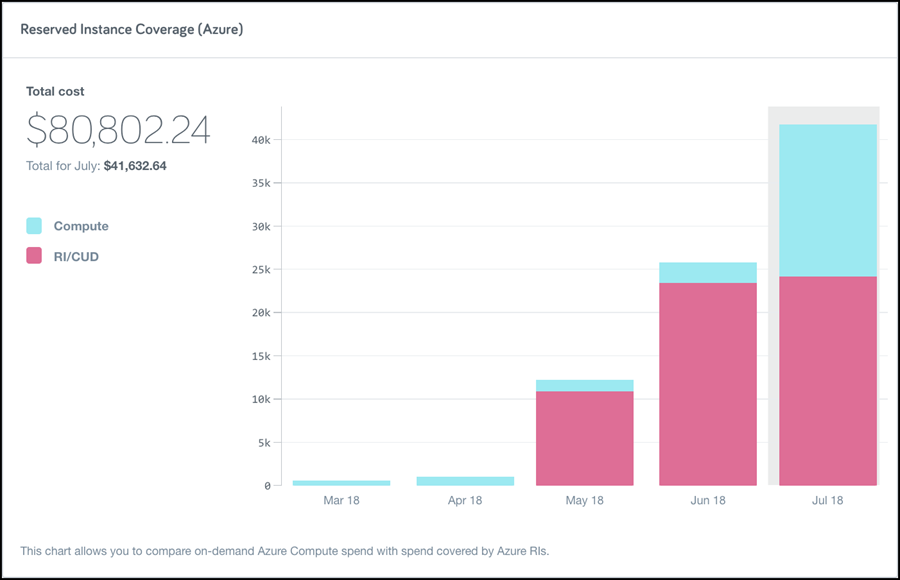Click the Reserved Instance Coverage (Azure) title
Screen dimensions: 900x580
[132, 29]
